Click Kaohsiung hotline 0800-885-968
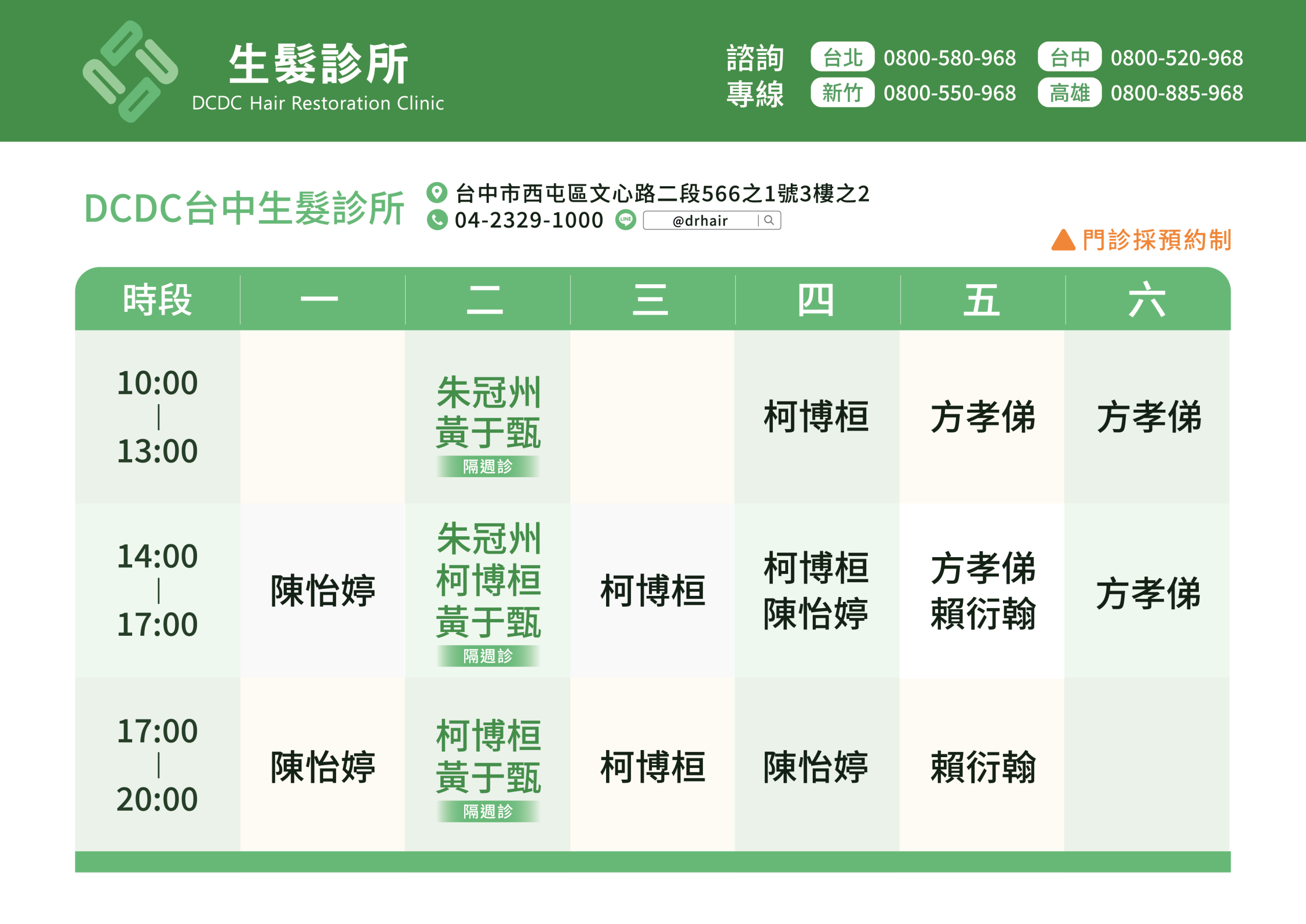1306x924 pixels. coord(1176,93)
